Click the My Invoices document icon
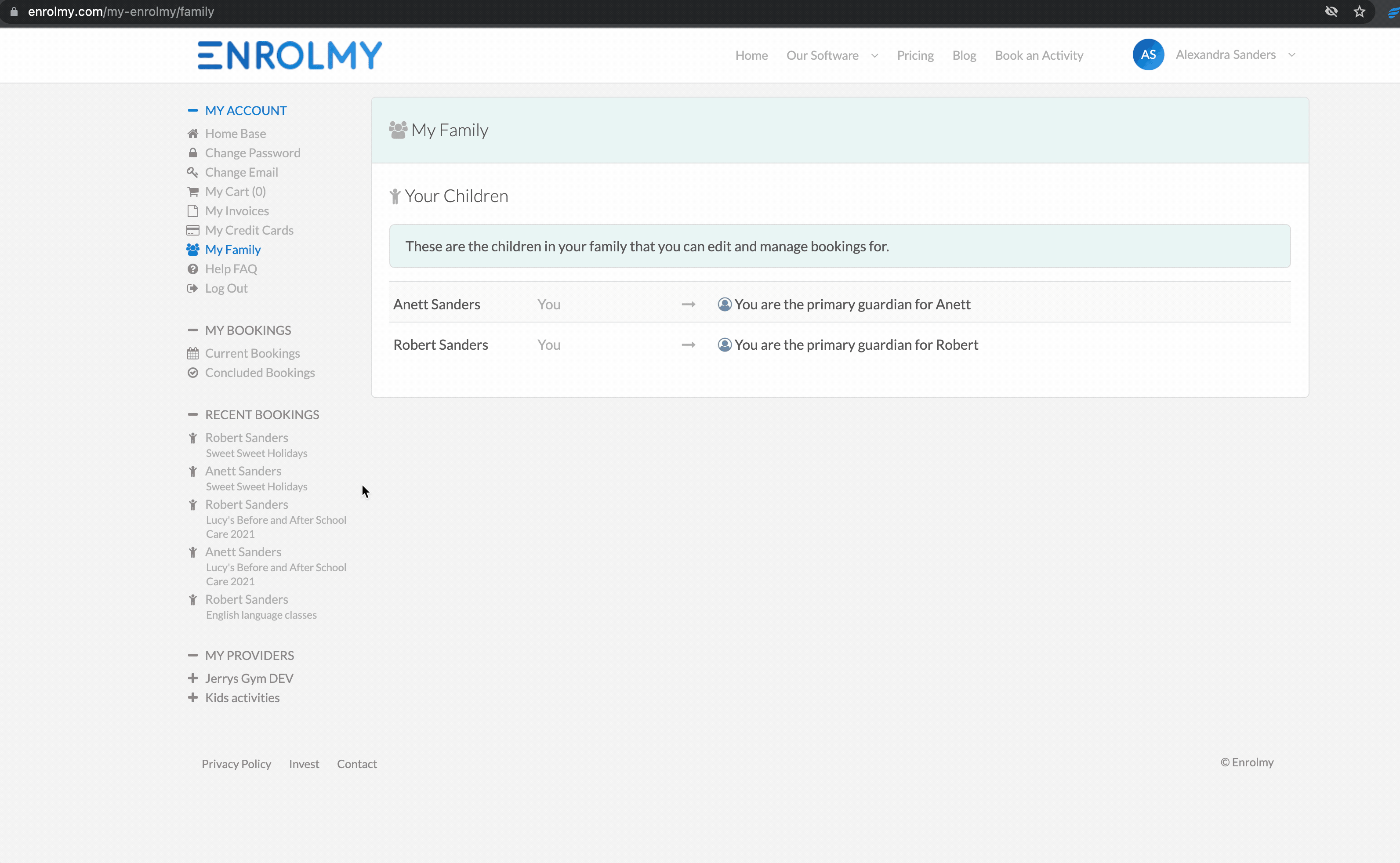 (193, 211)
